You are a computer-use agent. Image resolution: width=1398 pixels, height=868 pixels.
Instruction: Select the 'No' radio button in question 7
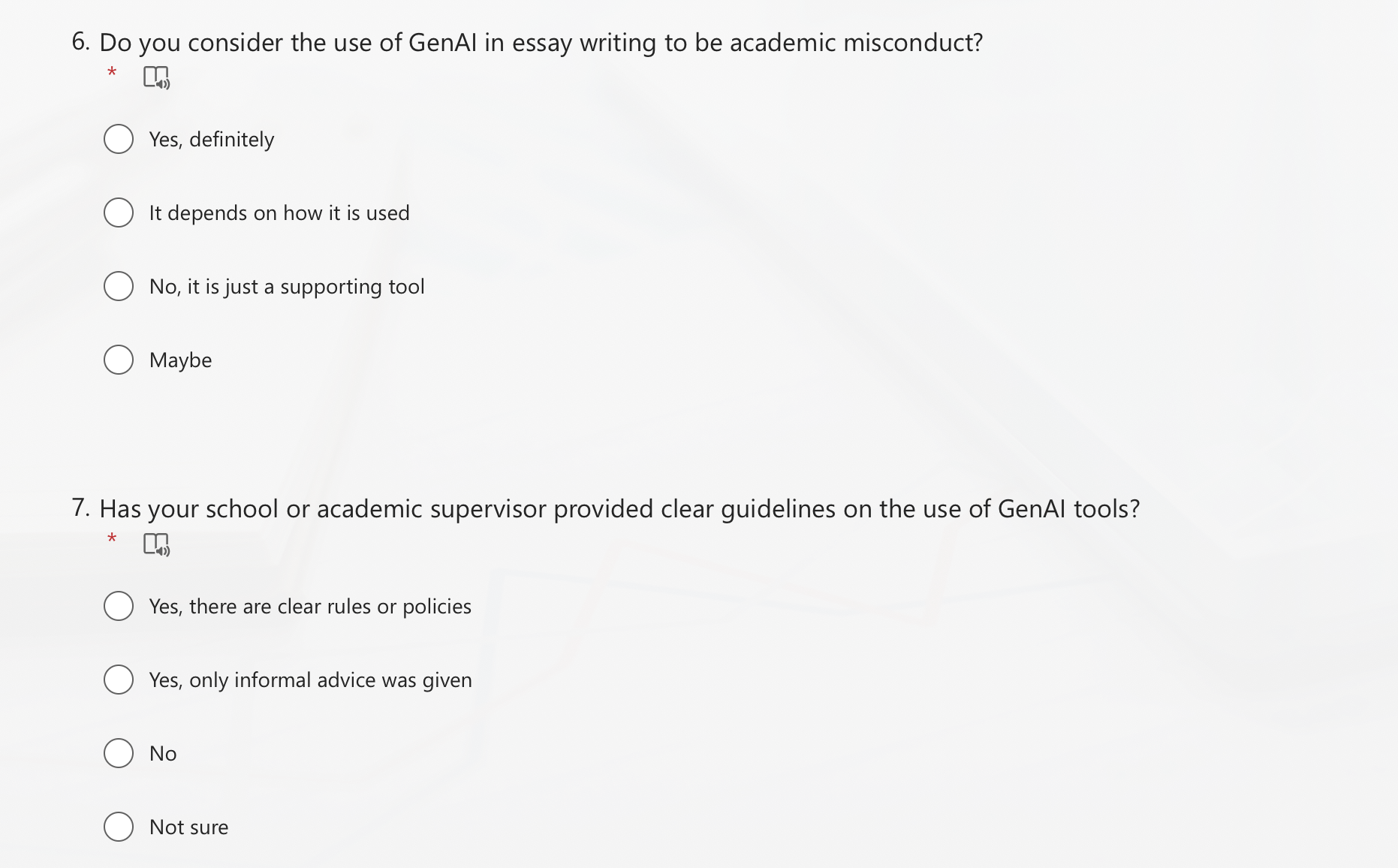(x=119, y=753)
